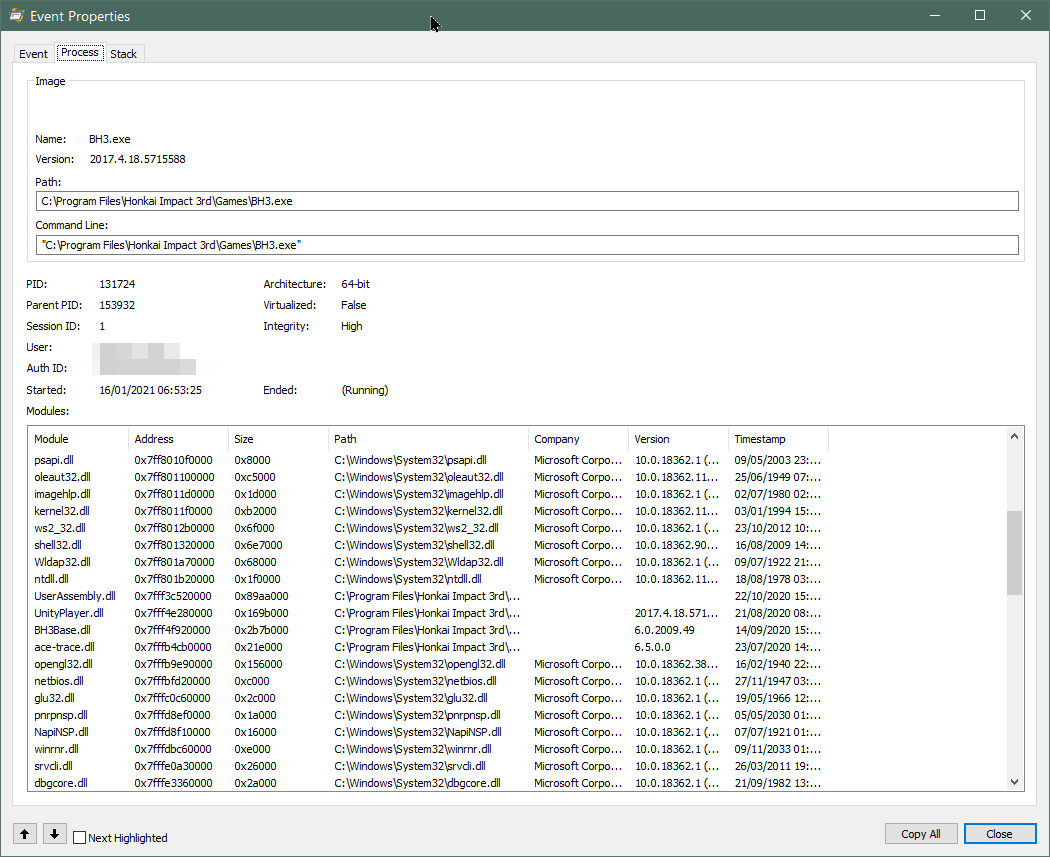Click the modules list scroll up arrow
This screenshot has width=1050, height=857.
click(1014, 437)
